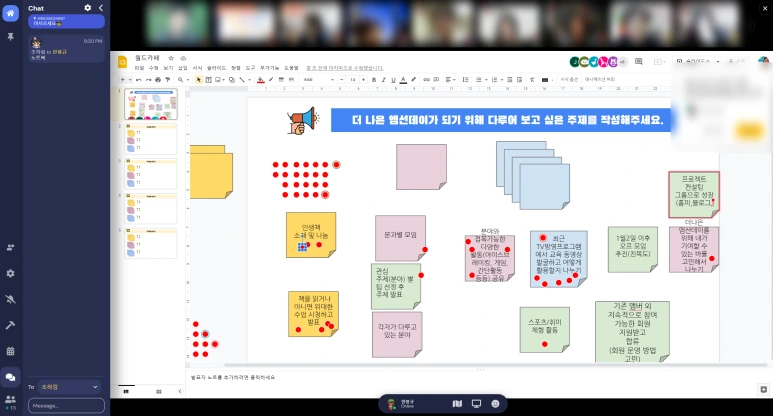Select the Paint format tool
The height and width of the screenshot is (416, 773).
click(x=168, y=79)
